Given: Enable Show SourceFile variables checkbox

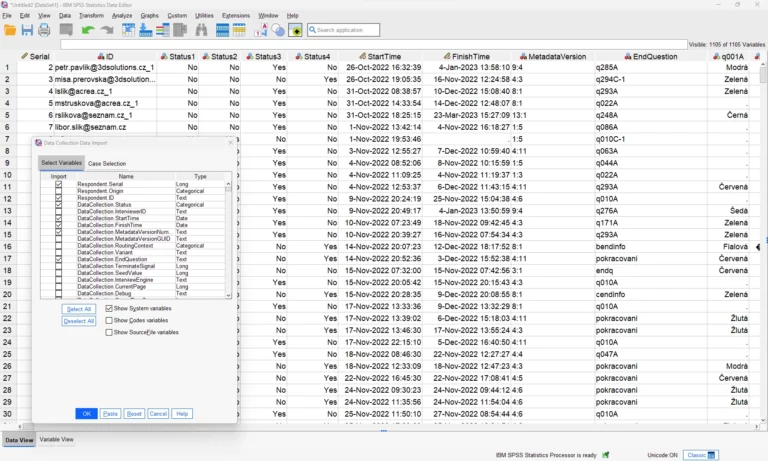Looking at the screenshot, I should click(109, 332).
